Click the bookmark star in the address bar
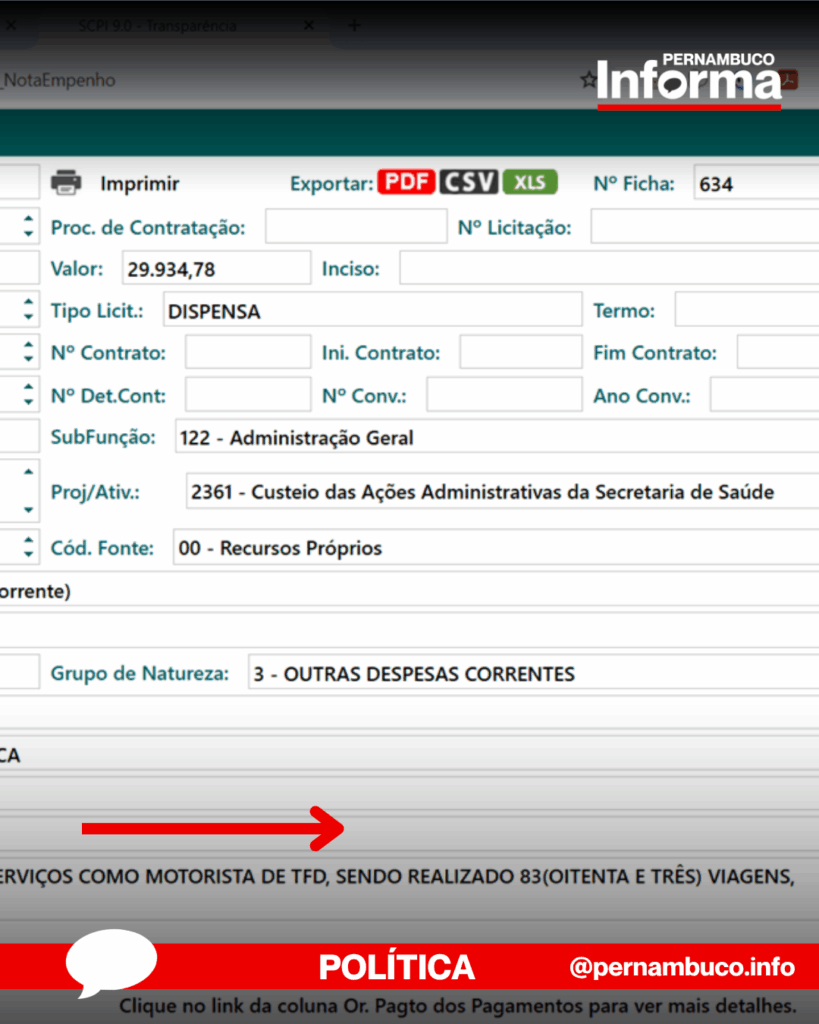This screenshot has height=1024, width=819. pos(588,80)
